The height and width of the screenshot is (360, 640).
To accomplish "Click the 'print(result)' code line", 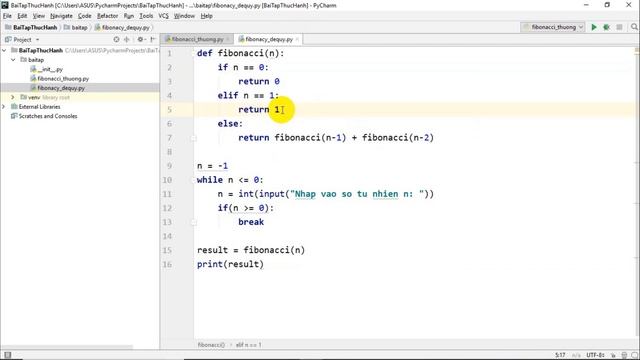I will point(230,264).
